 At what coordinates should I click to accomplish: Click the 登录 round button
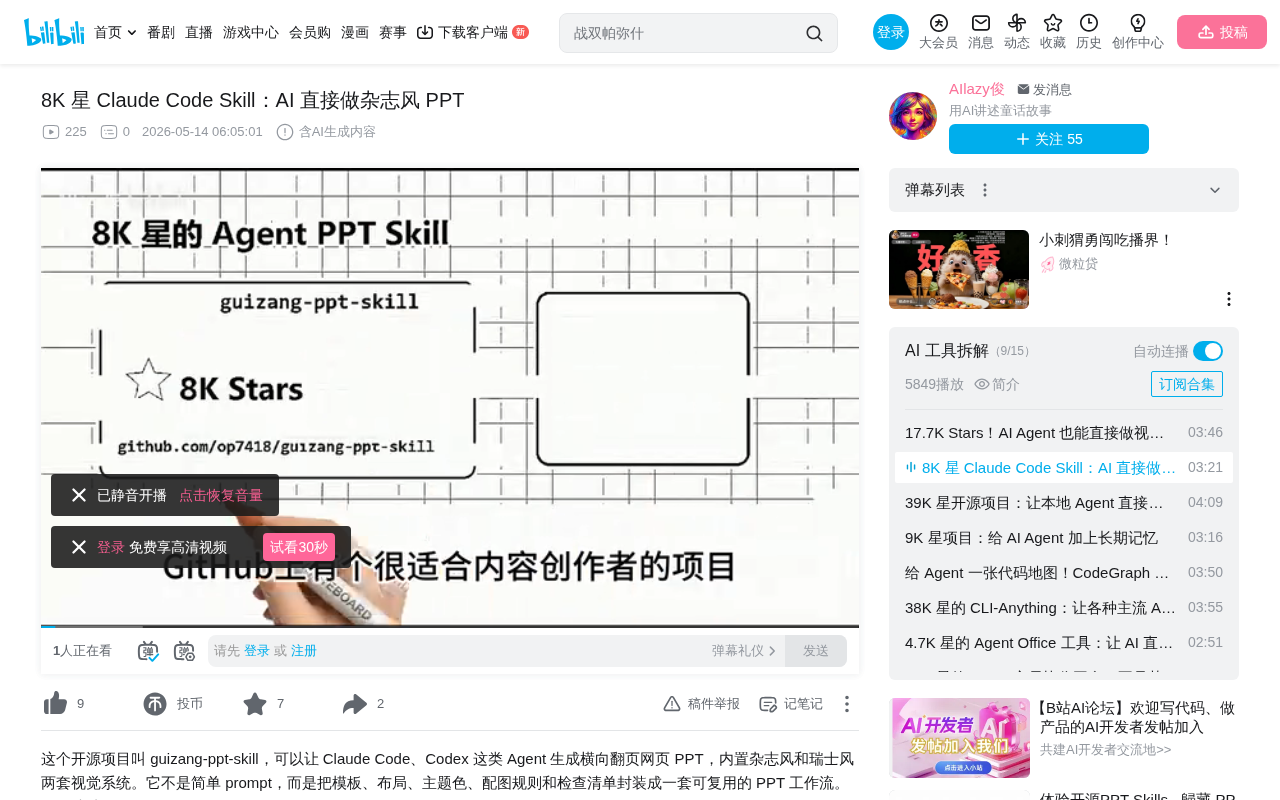point(891,32)
